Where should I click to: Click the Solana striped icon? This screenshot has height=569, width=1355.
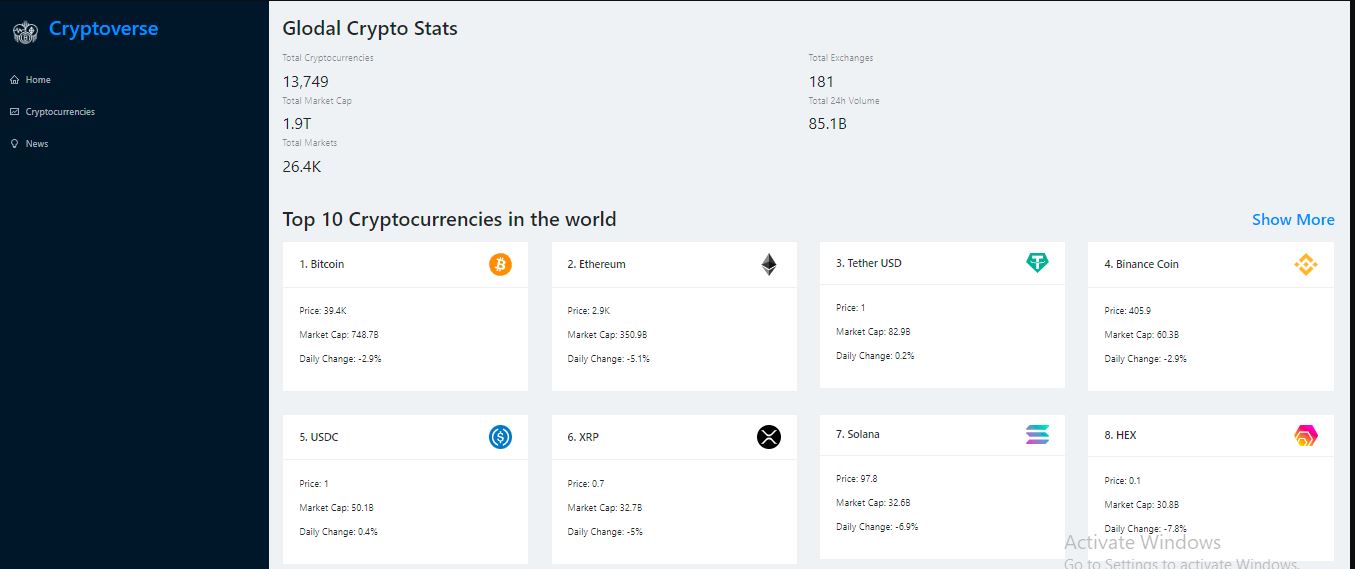(x=1037, y=435)
